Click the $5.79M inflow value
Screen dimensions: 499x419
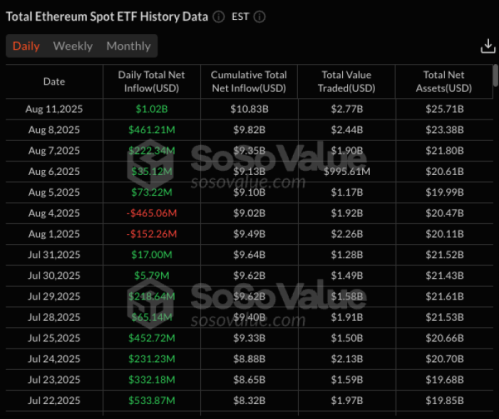coord(152,275)
